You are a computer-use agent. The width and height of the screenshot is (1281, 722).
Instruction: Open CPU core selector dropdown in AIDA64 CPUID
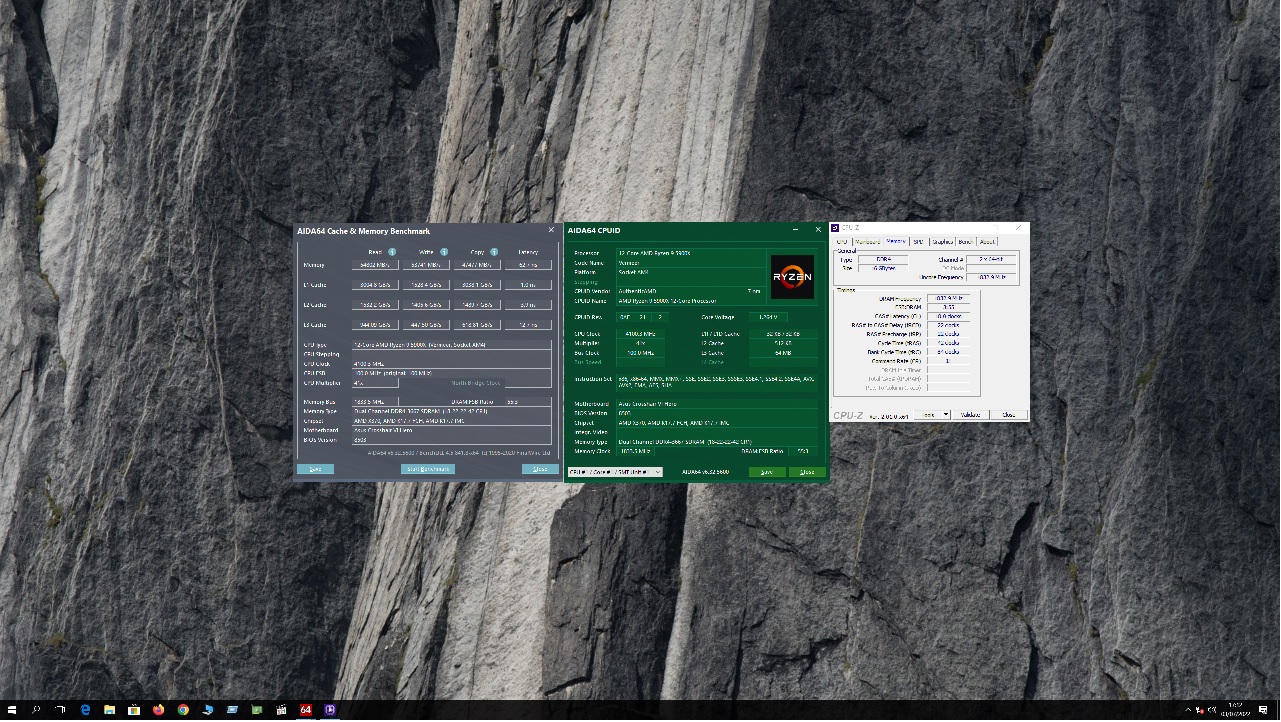(x=615, y=472)
